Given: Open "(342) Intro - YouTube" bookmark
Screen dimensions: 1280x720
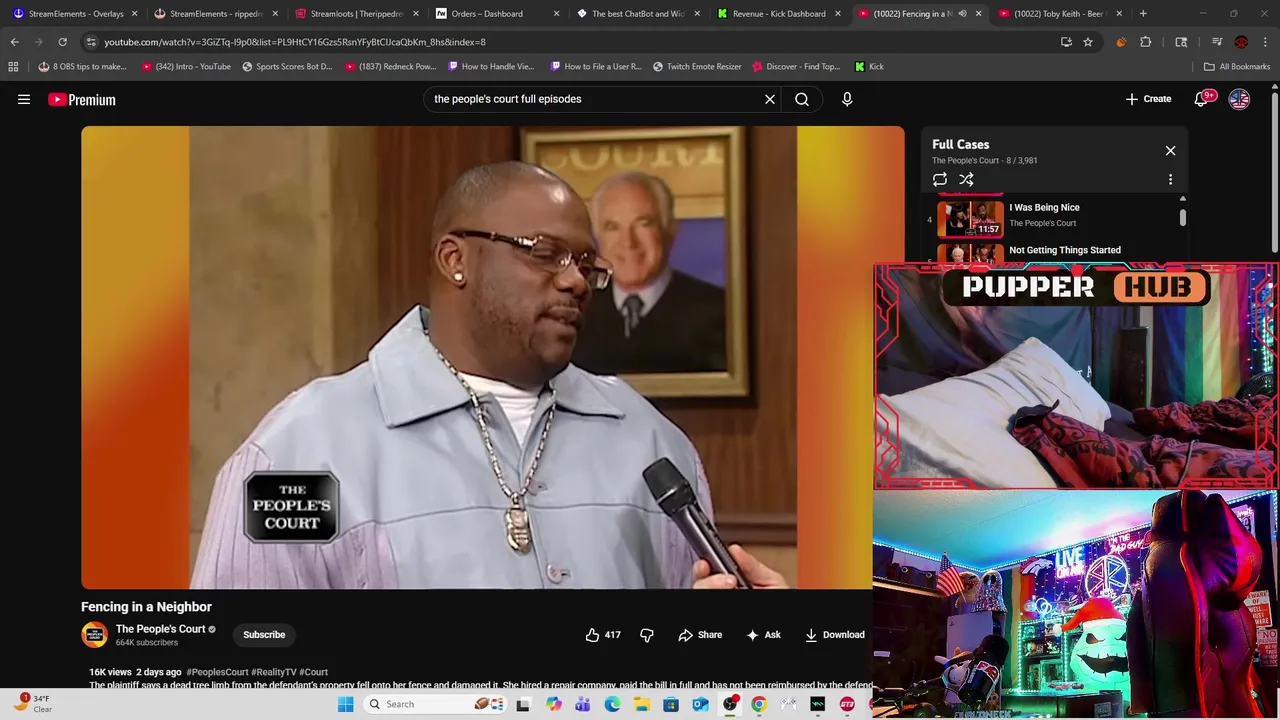Looking at the screenshot, I should pyautogui.click(x=186, y=67).
